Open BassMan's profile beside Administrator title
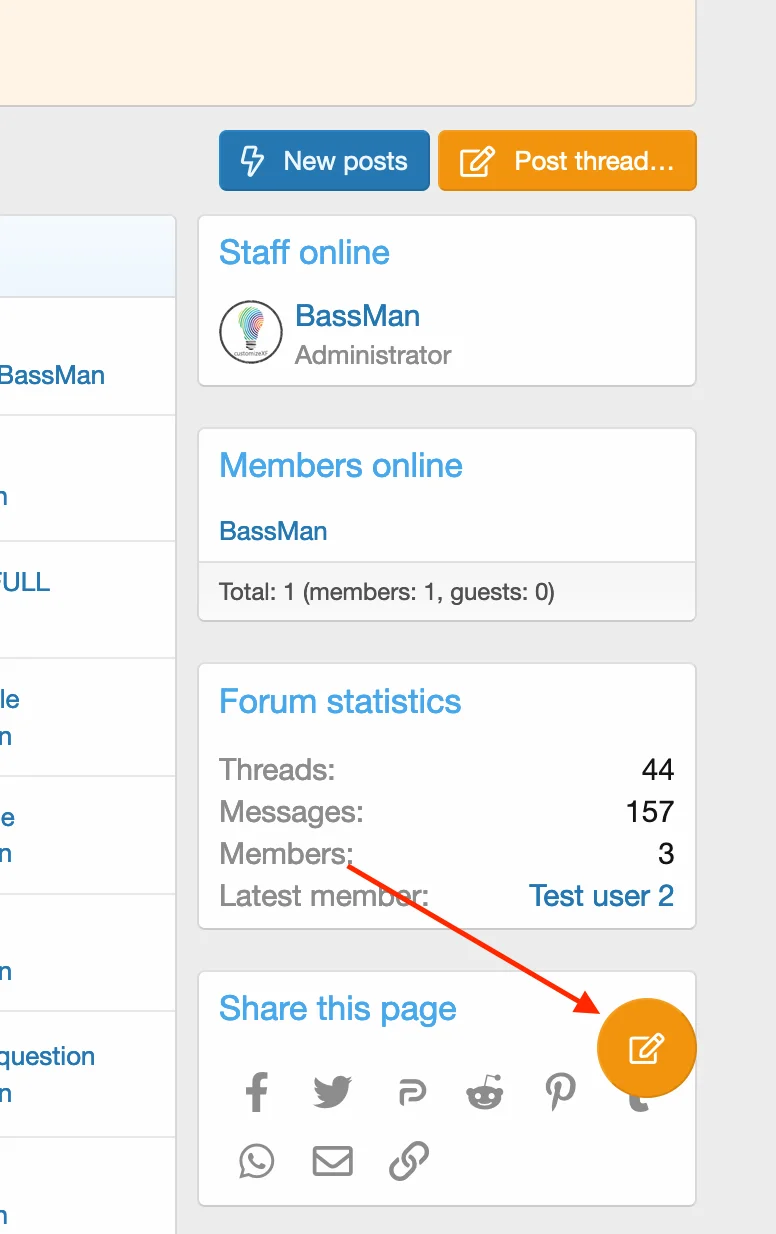776x1234 pixels. pyautogui.click(x=357, y=316)
